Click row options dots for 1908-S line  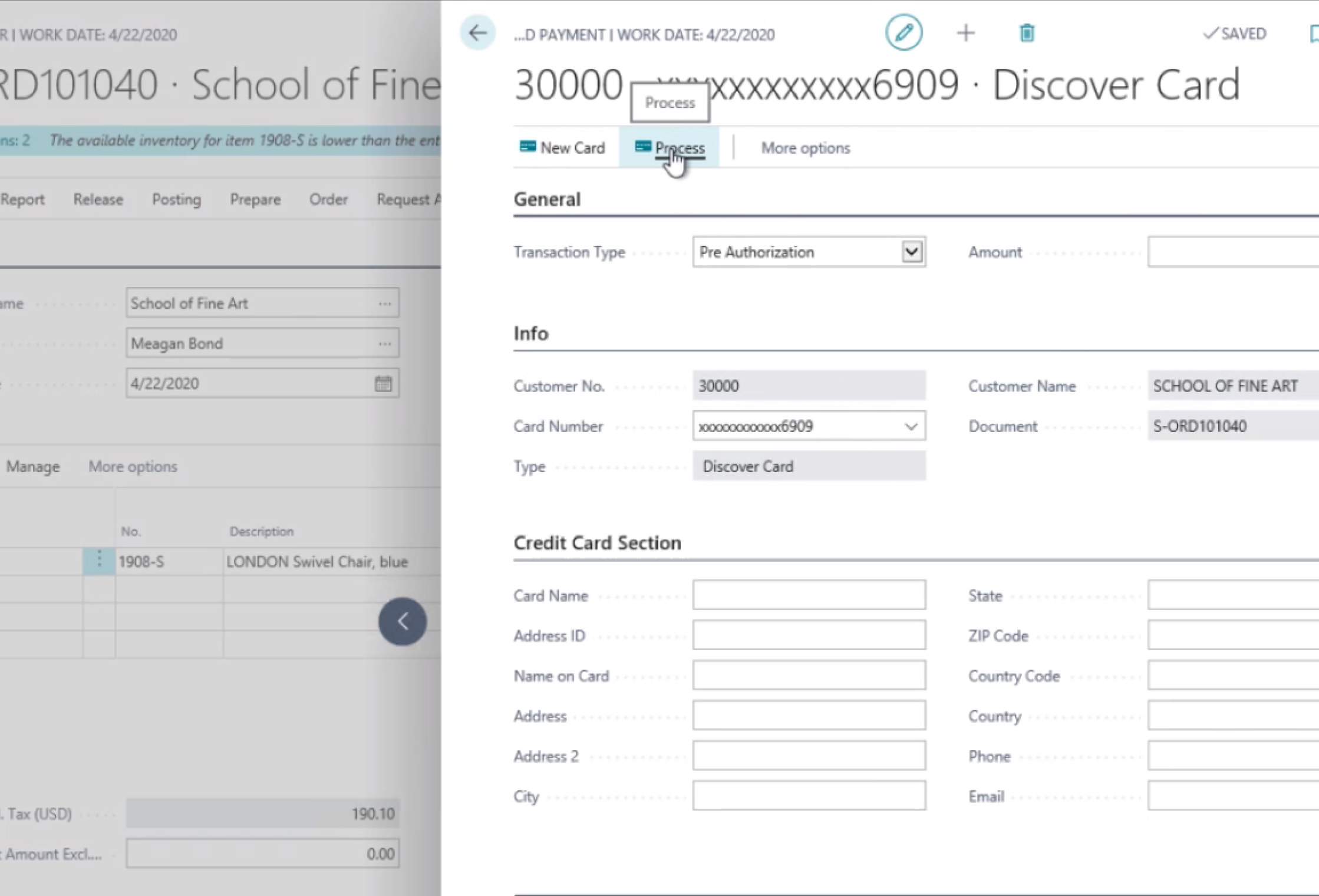pyautogui.click(x=99, y=561)
